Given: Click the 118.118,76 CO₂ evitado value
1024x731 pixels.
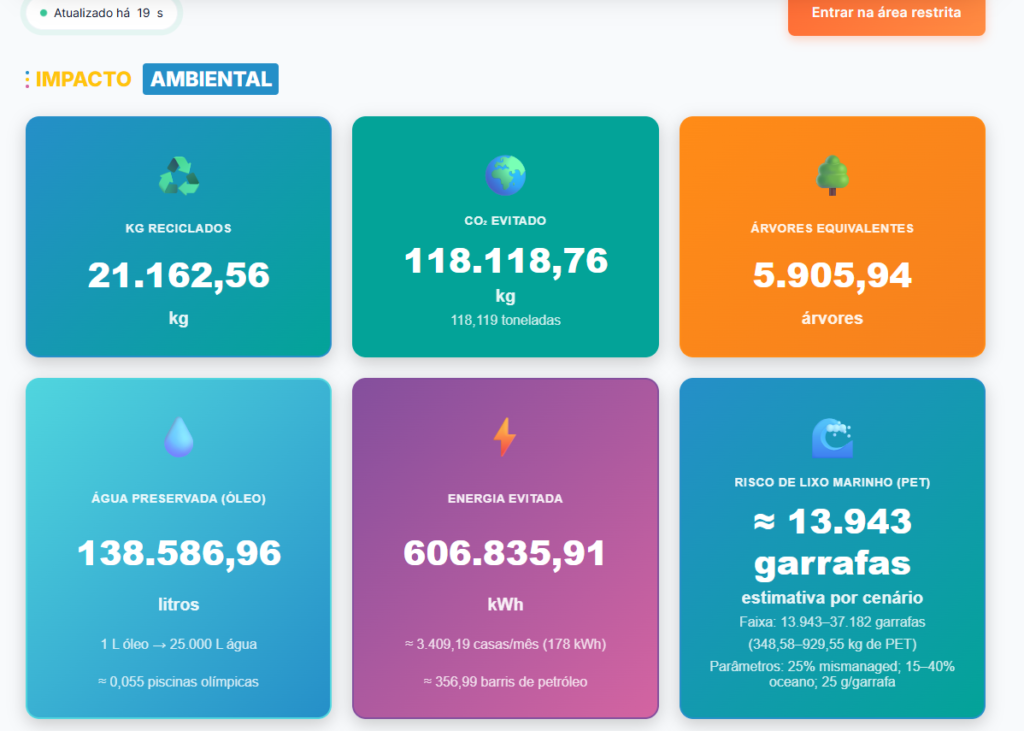Looking at the screenshot, I should (505, 261).
